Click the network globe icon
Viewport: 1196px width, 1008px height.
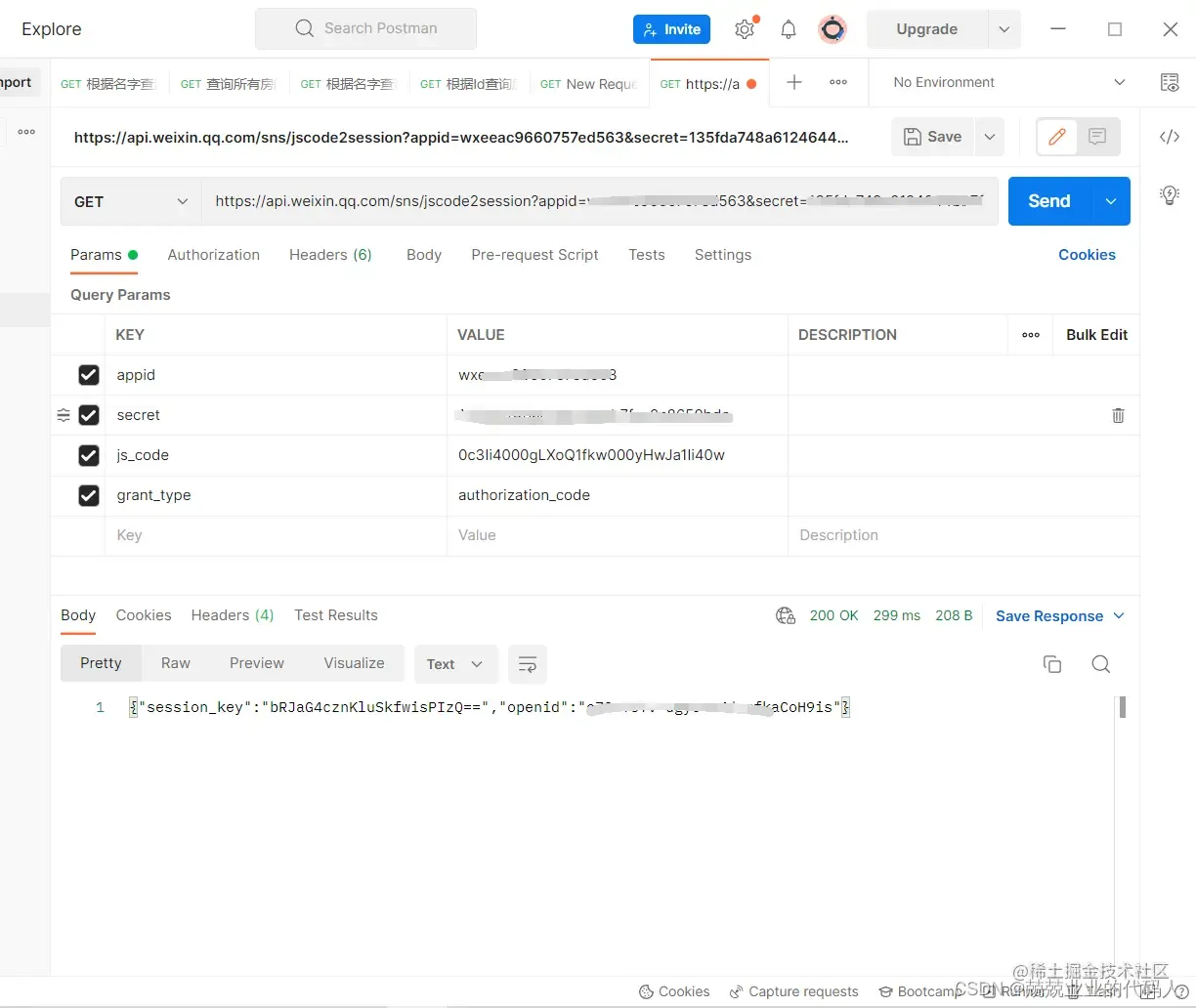(786, 615)
